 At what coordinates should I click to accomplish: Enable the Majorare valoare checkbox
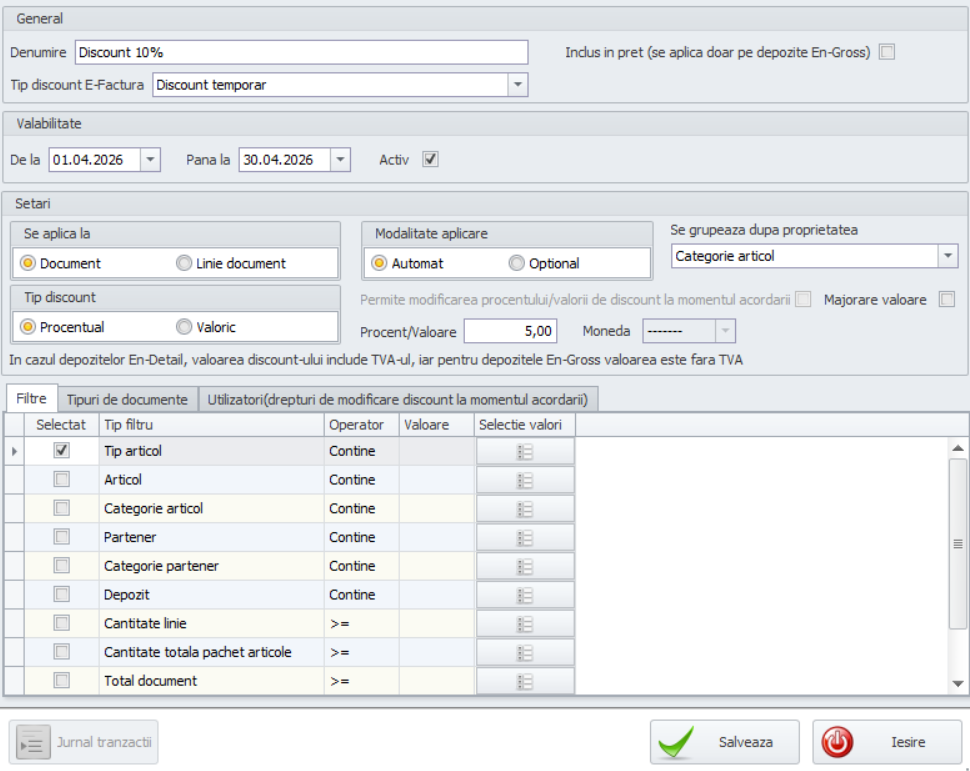coord(946,299)
